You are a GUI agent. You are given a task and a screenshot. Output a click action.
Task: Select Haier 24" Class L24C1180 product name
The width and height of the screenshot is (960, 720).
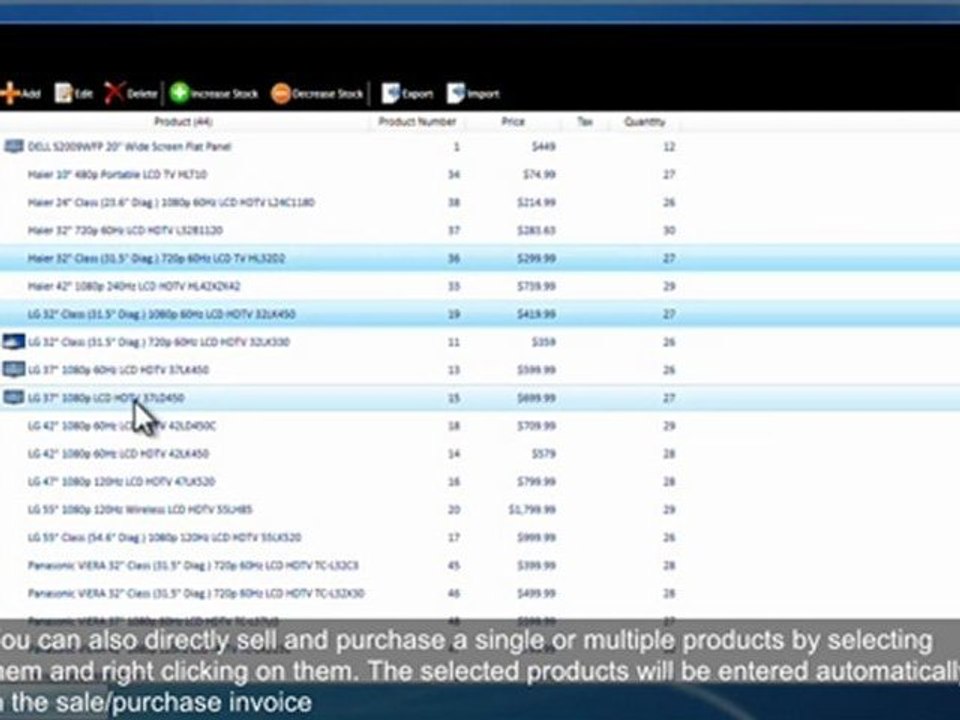(171, 203)
